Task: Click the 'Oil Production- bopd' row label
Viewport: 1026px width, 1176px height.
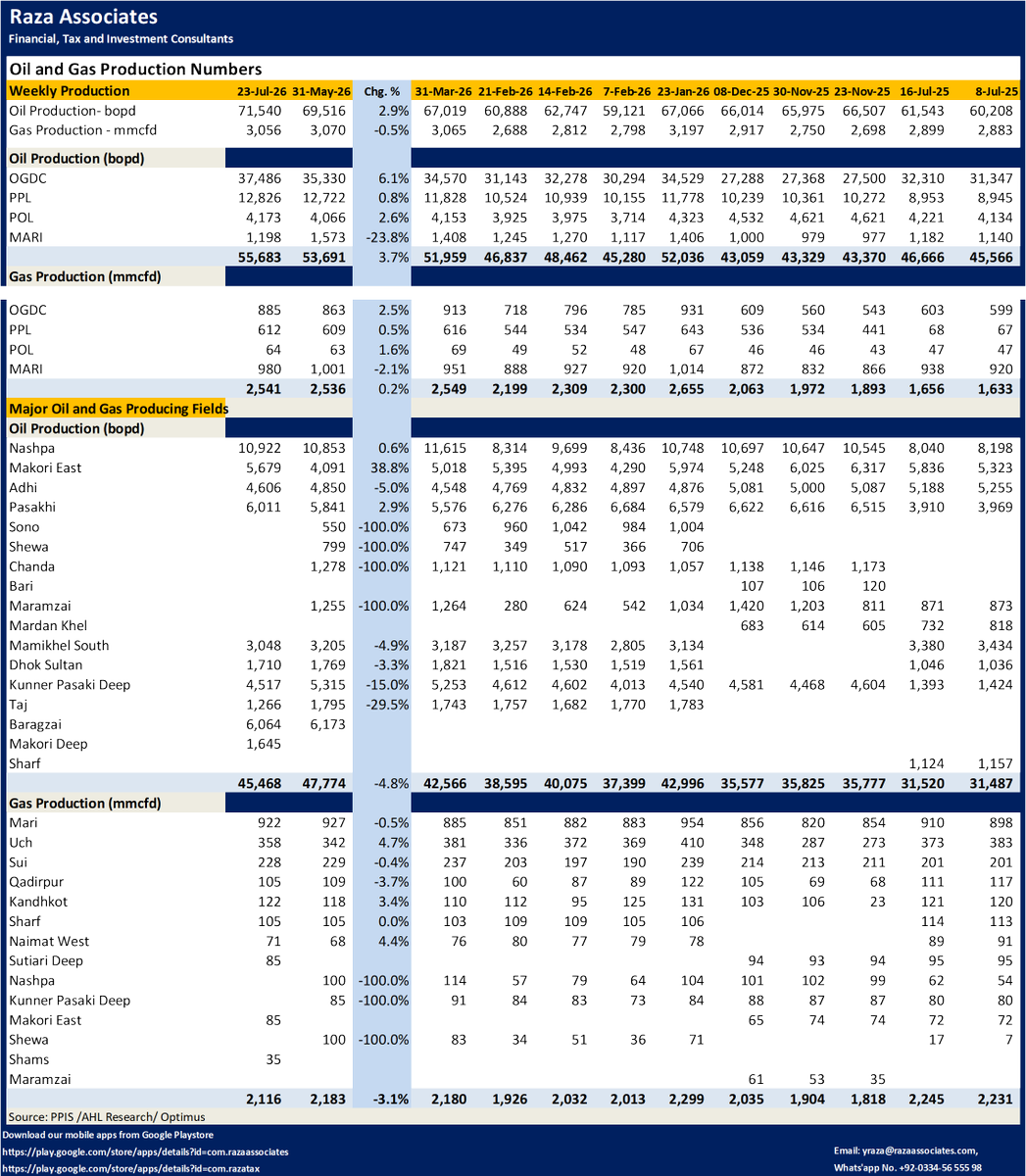Action: coord(73,111)
